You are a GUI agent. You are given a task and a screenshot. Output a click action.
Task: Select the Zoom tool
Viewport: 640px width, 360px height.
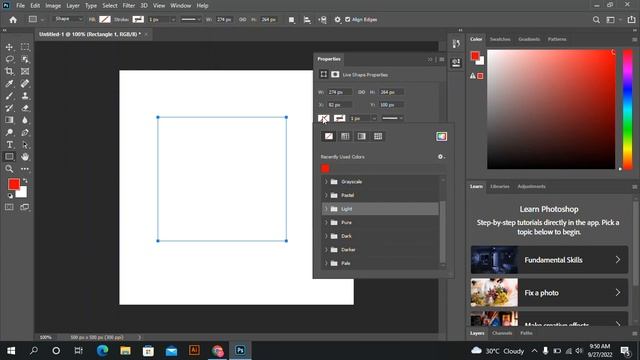coord(9,169)
